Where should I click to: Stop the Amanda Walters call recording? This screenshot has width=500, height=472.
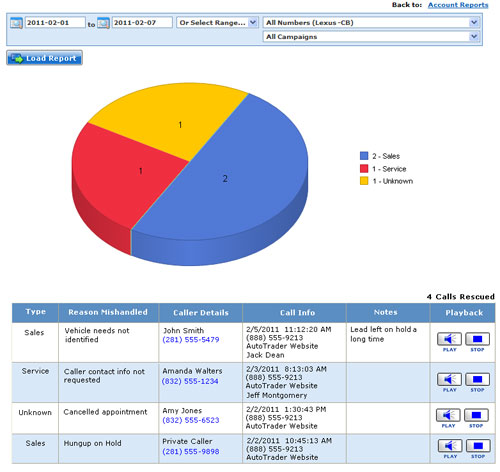click(477, 379)
